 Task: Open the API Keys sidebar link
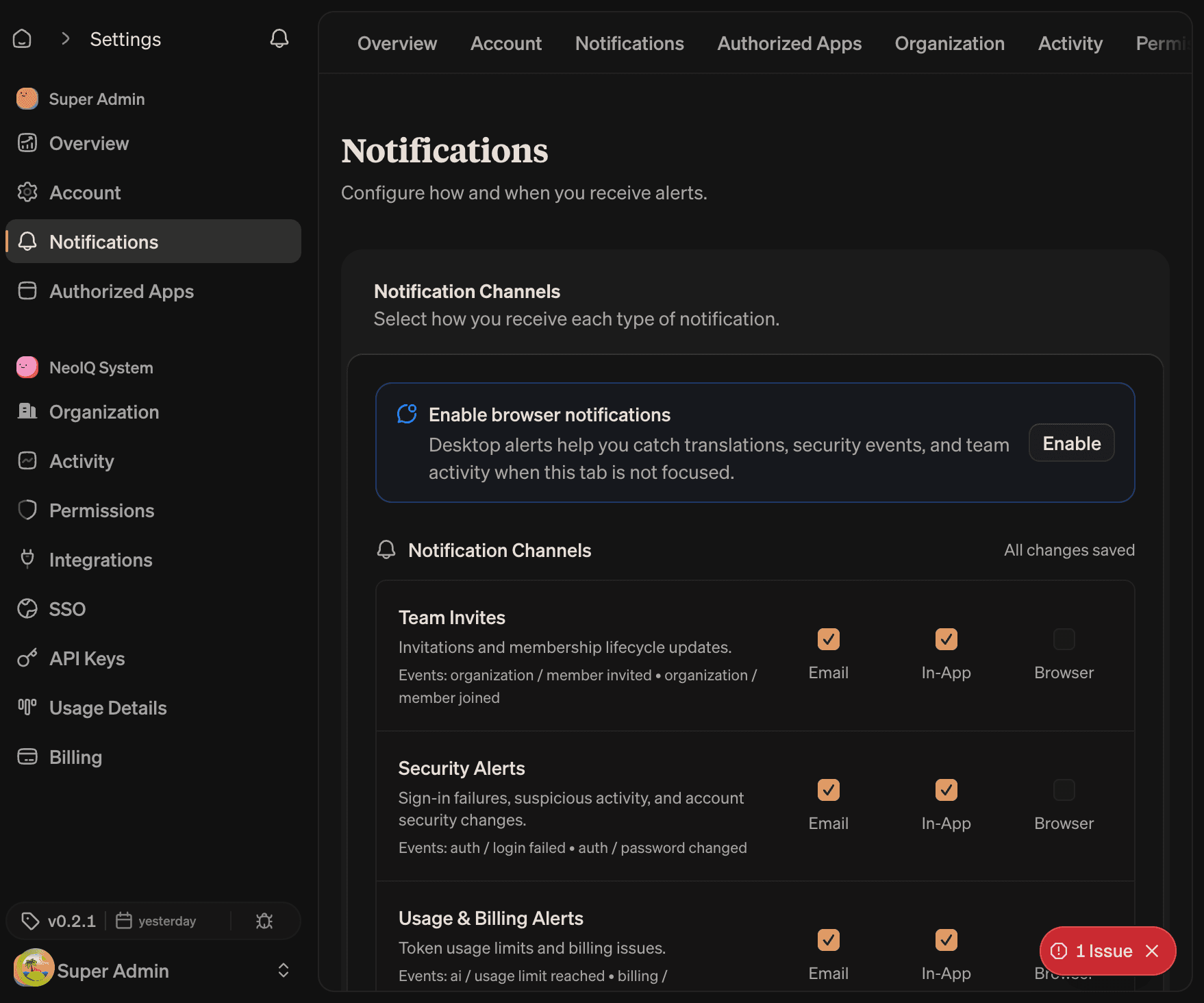pyautogui.click(x=153, y=658)
